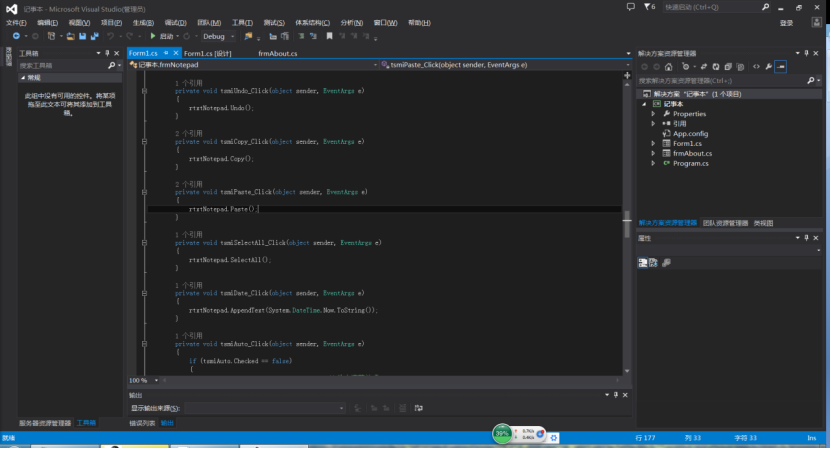The image size is (831, 449).
Task: Click the Collapse All icon in Solution Explorer
Action: pos(728,67)
